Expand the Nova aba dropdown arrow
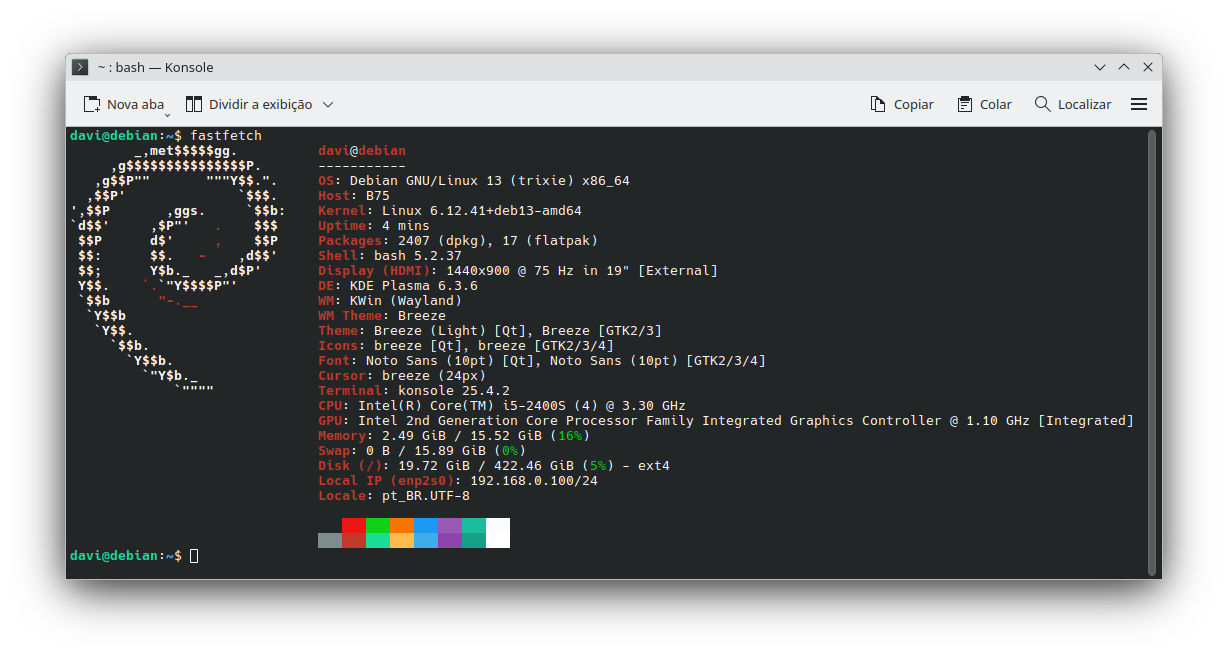1228x657 pixels. [x=168, y=113]
